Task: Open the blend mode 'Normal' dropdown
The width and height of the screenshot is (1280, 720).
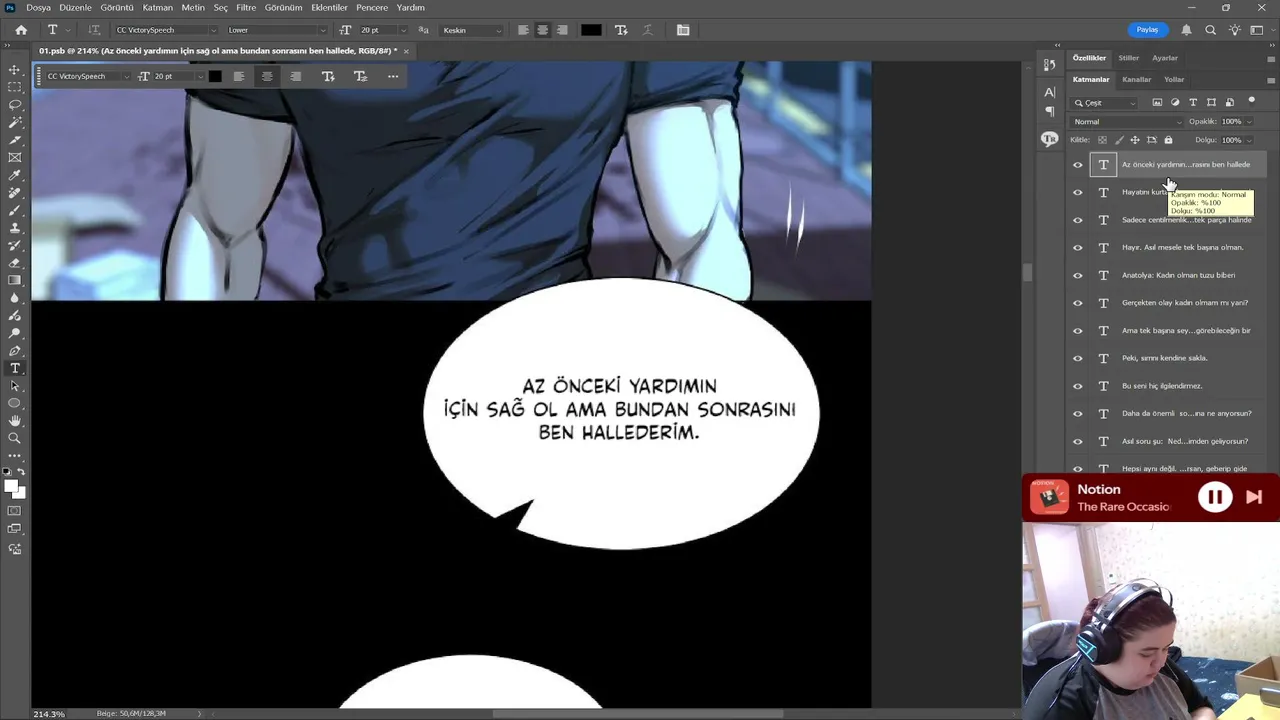Action: click(1127, 122)
